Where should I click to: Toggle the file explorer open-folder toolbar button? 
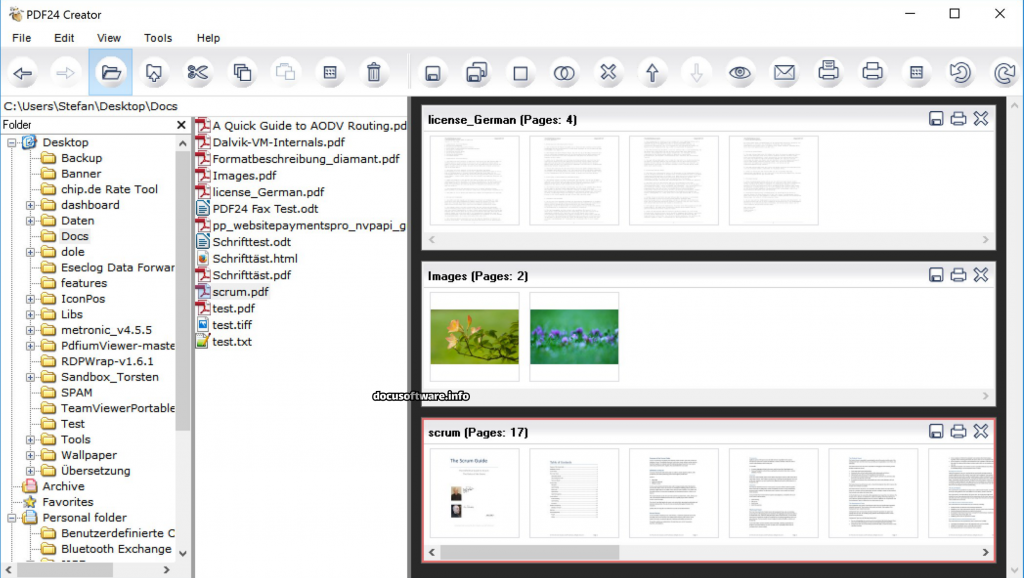[110, 72]
